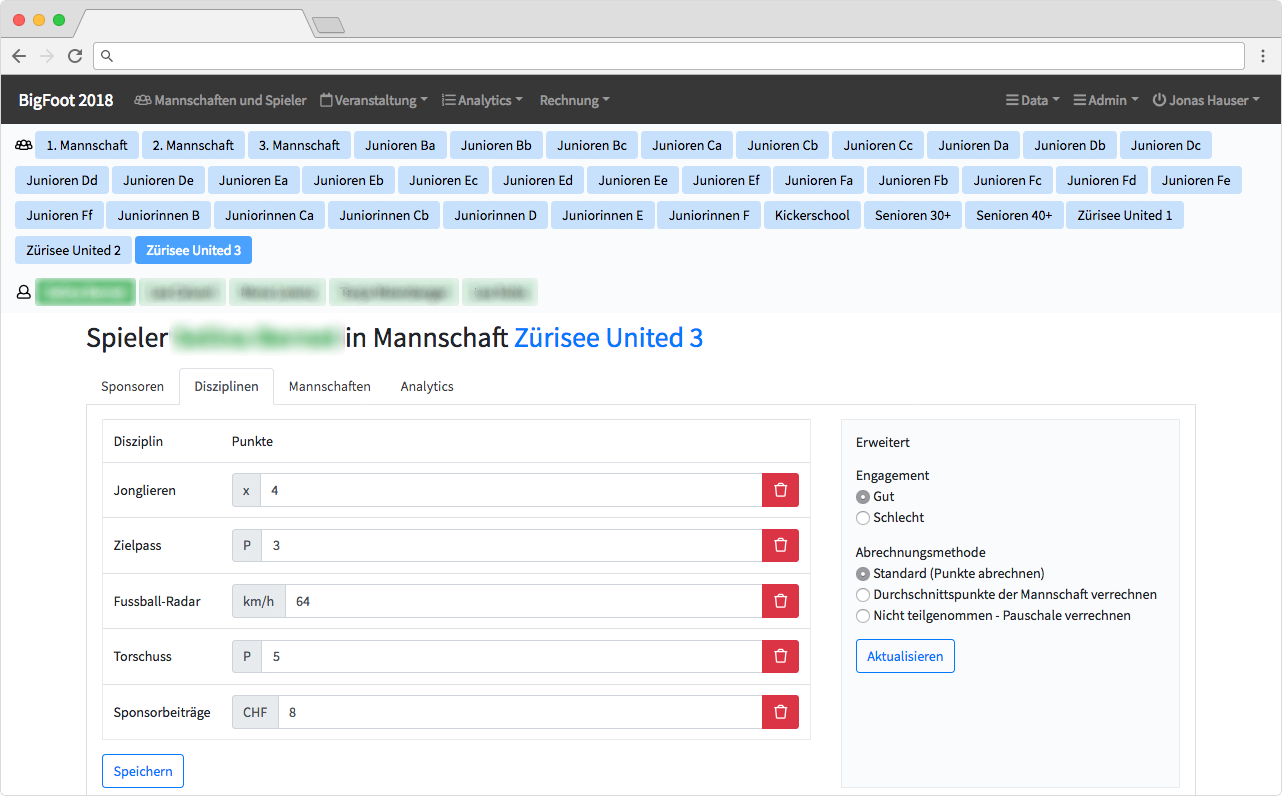Click the Aktualisieren button
Screen dimensions: 1282x796
(905, 656)
